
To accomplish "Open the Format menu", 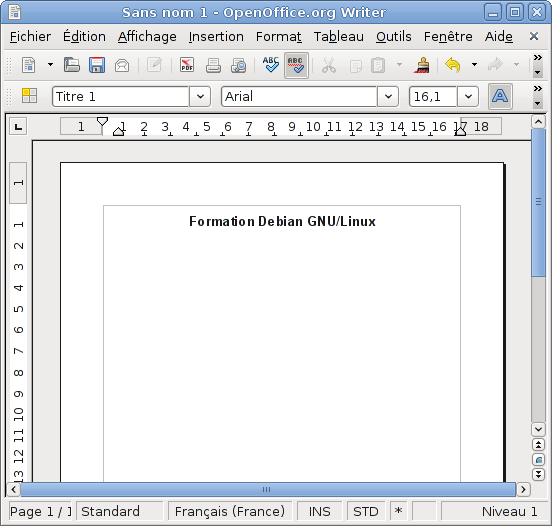I will (278, 37).
